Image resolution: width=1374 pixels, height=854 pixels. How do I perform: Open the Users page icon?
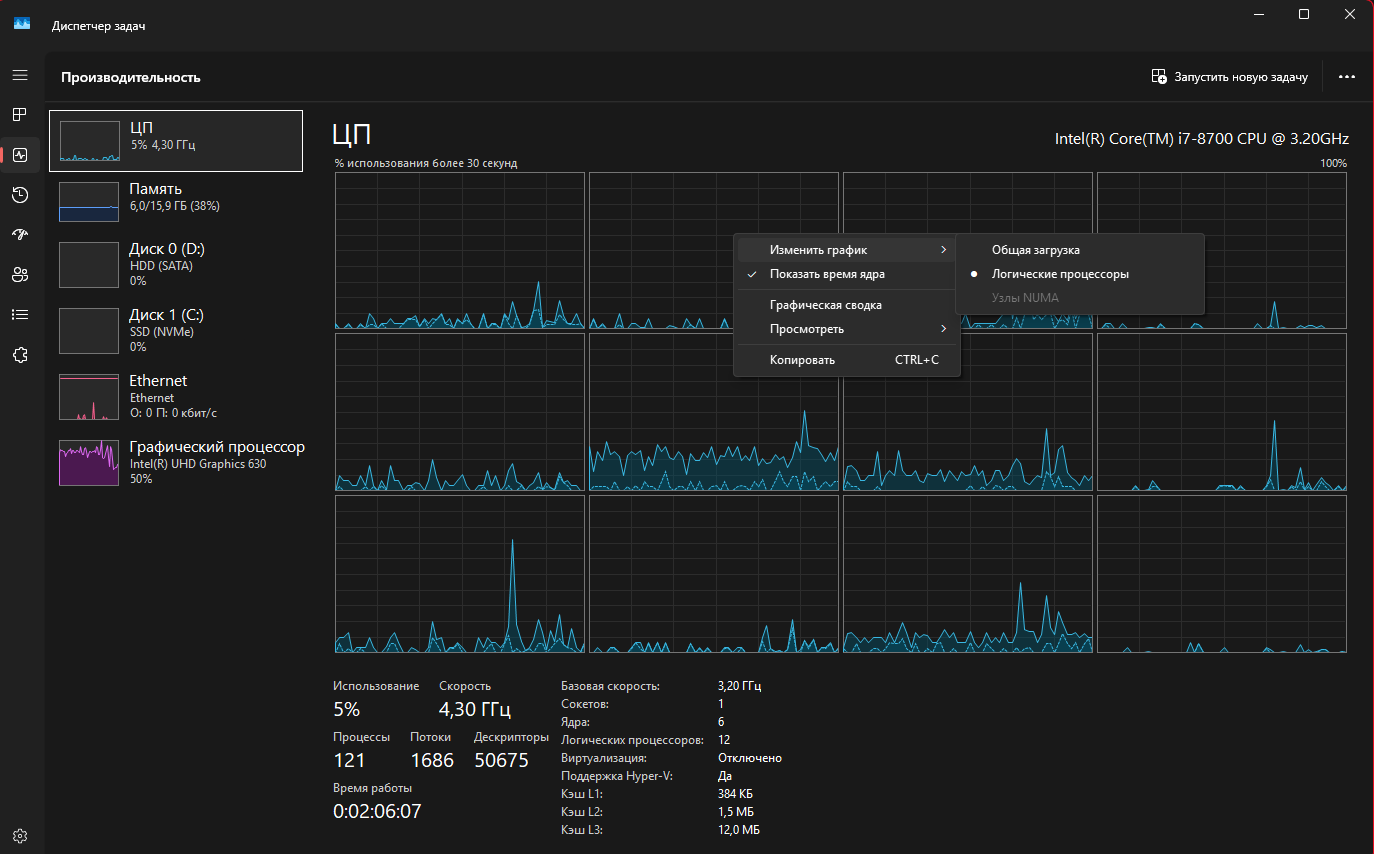pos(19,275)
